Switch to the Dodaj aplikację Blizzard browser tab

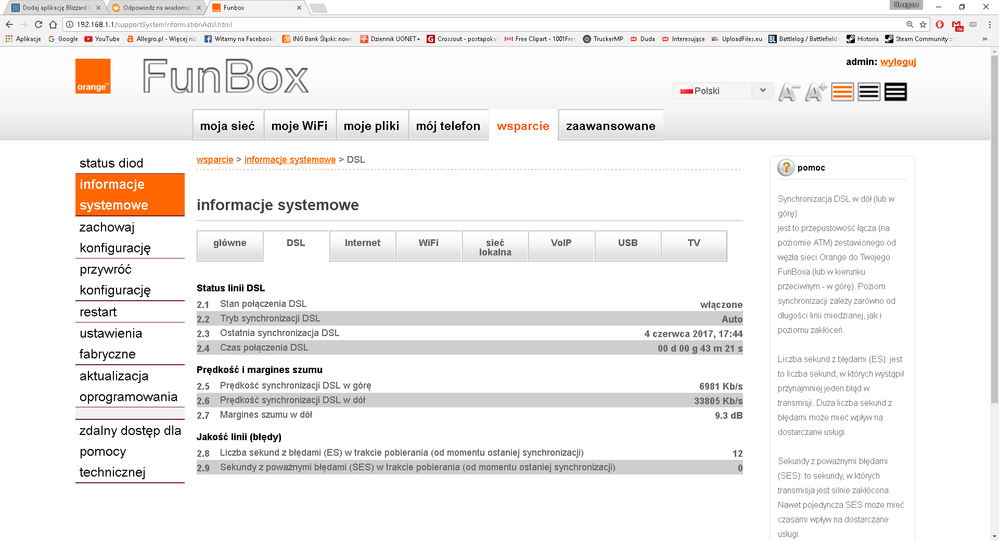point(54,8)
